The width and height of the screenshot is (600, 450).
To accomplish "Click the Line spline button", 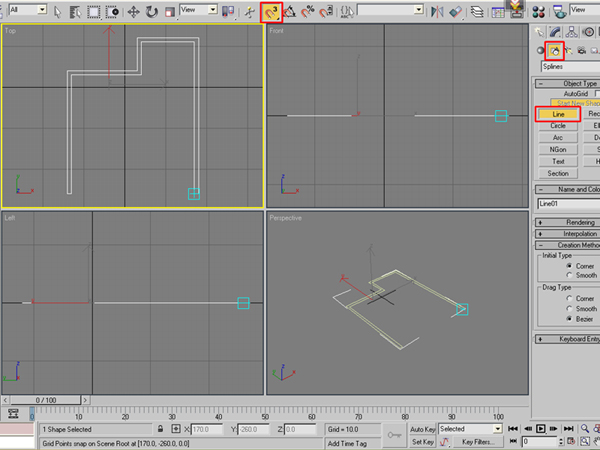I will (x=558, y=114).
